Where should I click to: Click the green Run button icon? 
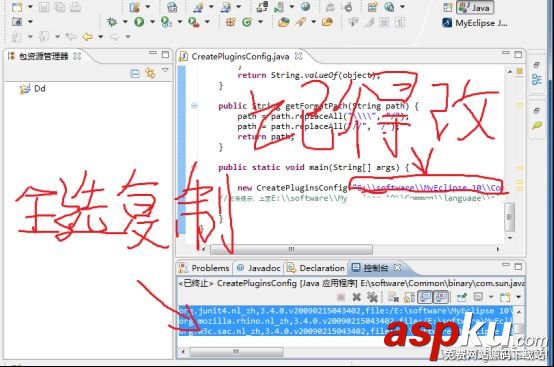pyautogui.click(x=139, y=22)
